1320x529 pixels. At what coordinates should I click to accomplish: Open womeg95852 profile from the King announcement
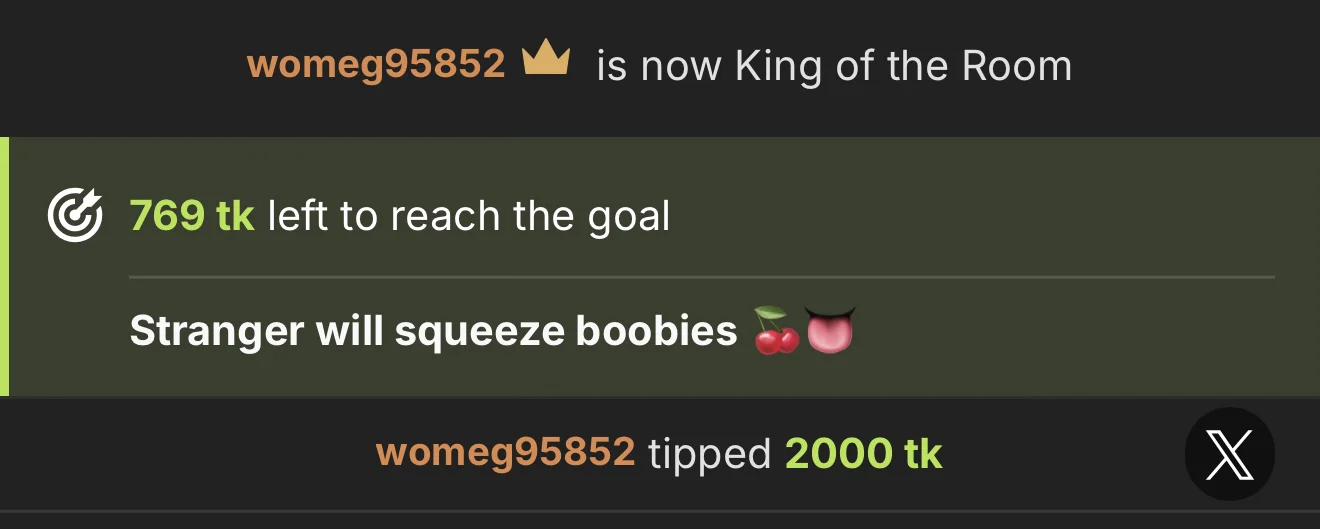pyautogui.click(x=376, y=65)
